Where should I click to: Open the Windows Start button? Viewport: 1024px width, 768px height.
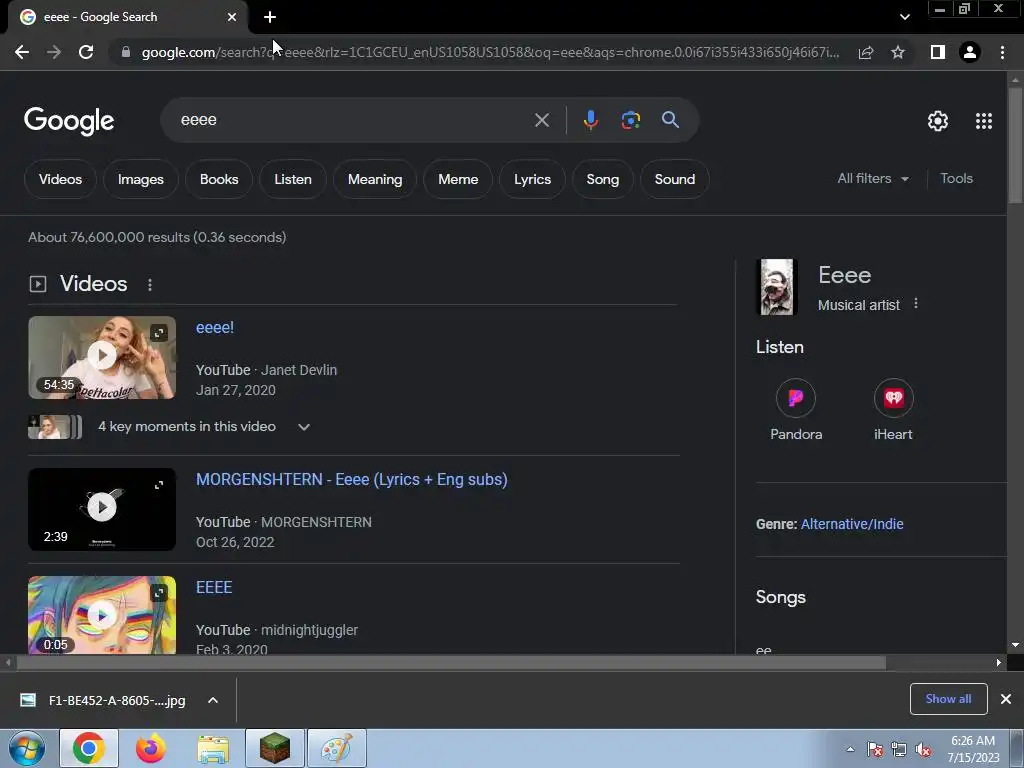point(27,748)
